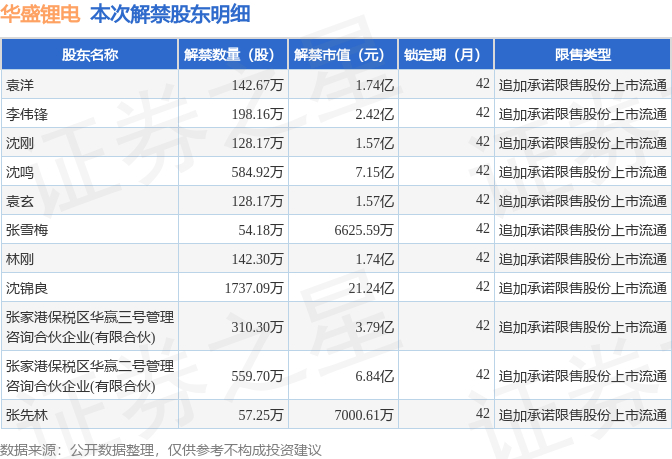This screenshot has width=672, height=459.
Task: Select the 解禁市值（元） column header
Action: click(x=343, y=54)
